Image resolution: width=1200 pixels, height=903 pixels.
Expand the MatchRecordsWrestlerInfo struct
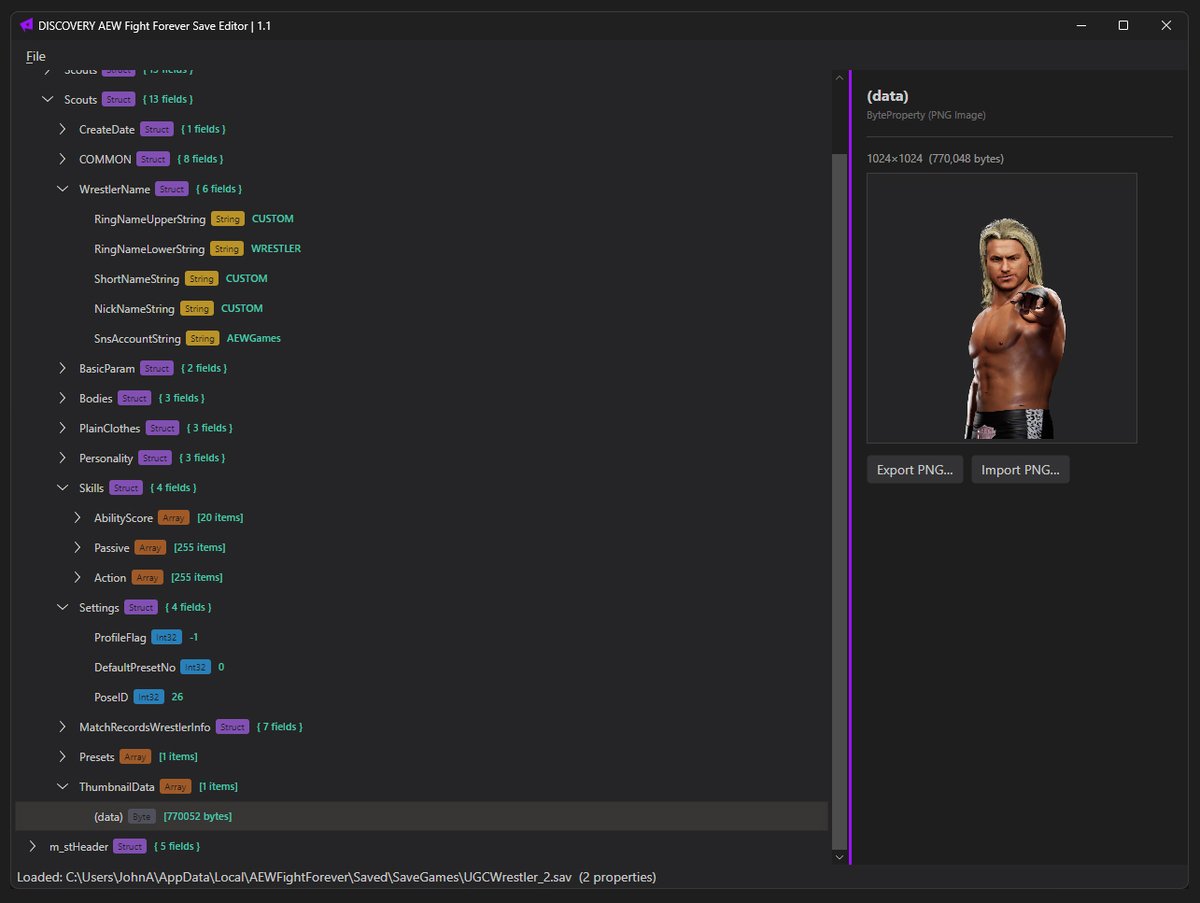point(62,727)
